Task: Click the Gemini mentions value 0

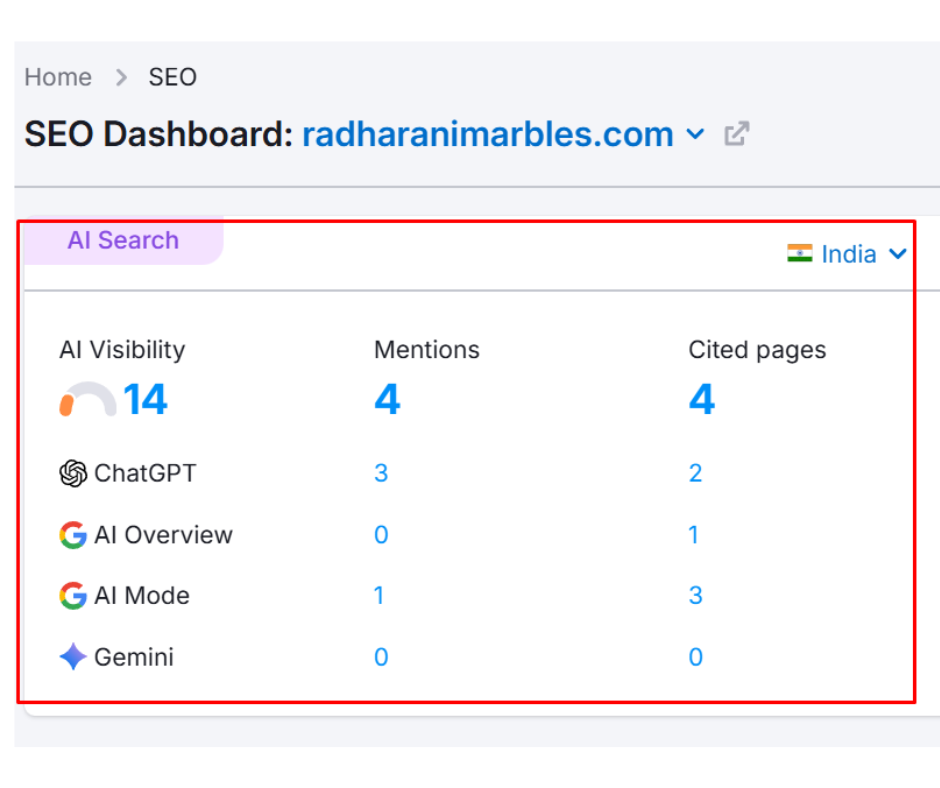Action: point(381,656)
